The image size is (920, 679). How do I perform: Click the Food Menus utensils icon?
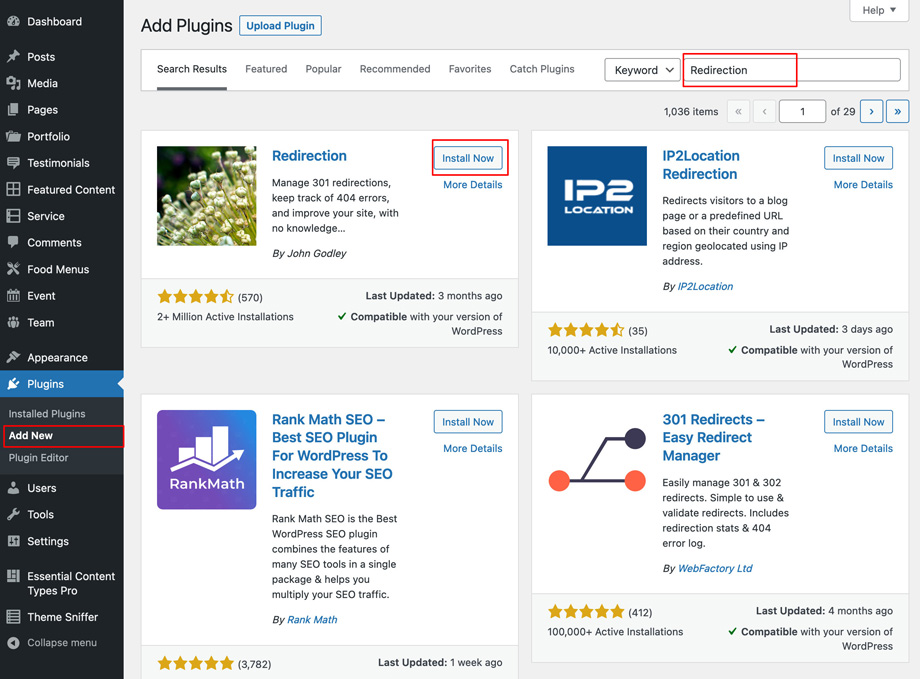click(13, 269)
